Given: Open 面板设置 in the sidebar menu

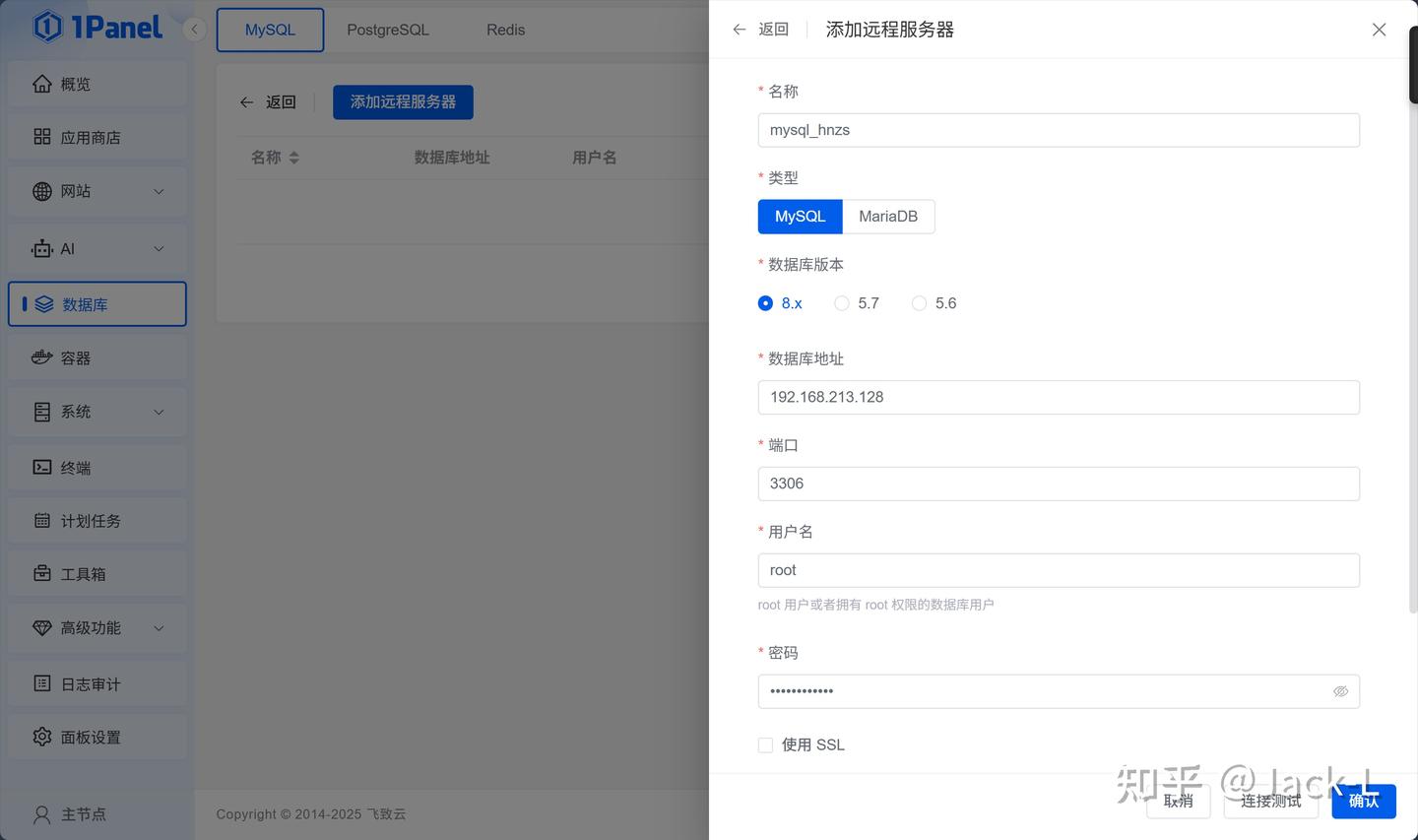Looking at the screenshot, I should point(97,737).
